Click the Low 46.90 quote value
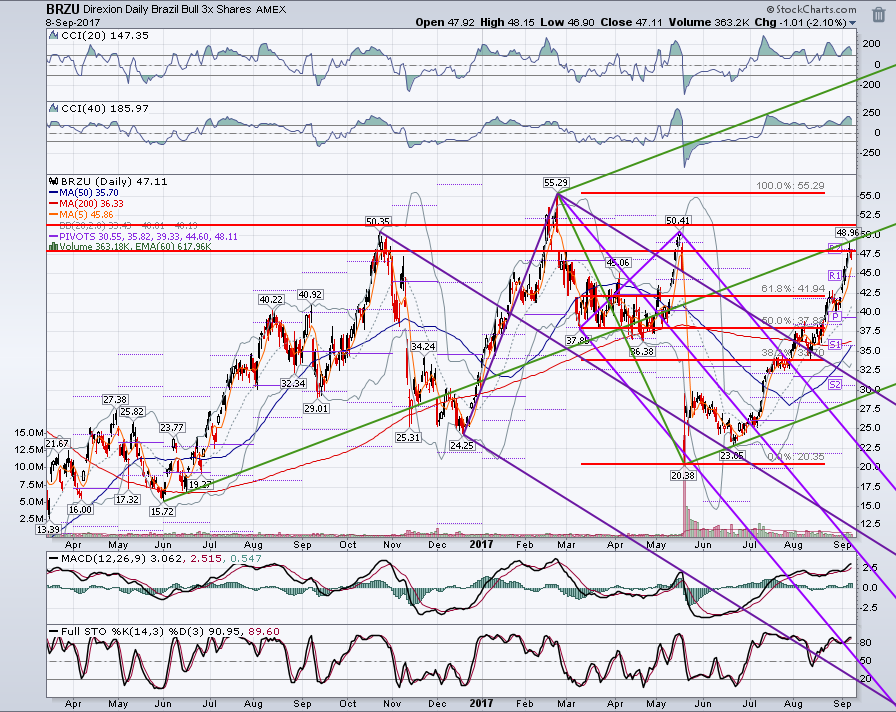Viewport: 896px width, 712px height. point(567,22)
